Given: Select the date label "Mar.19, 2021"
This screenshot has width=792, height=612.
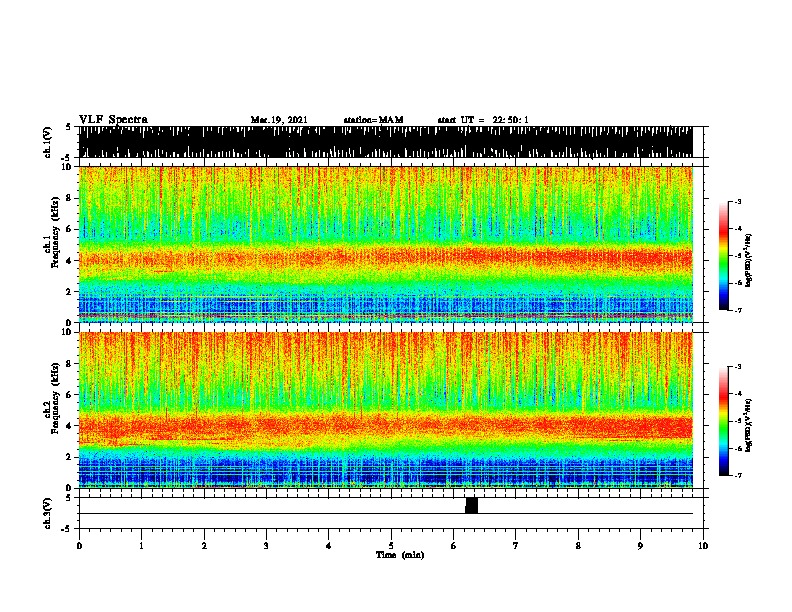Looking at the screenshot, I should click(279, 120).
